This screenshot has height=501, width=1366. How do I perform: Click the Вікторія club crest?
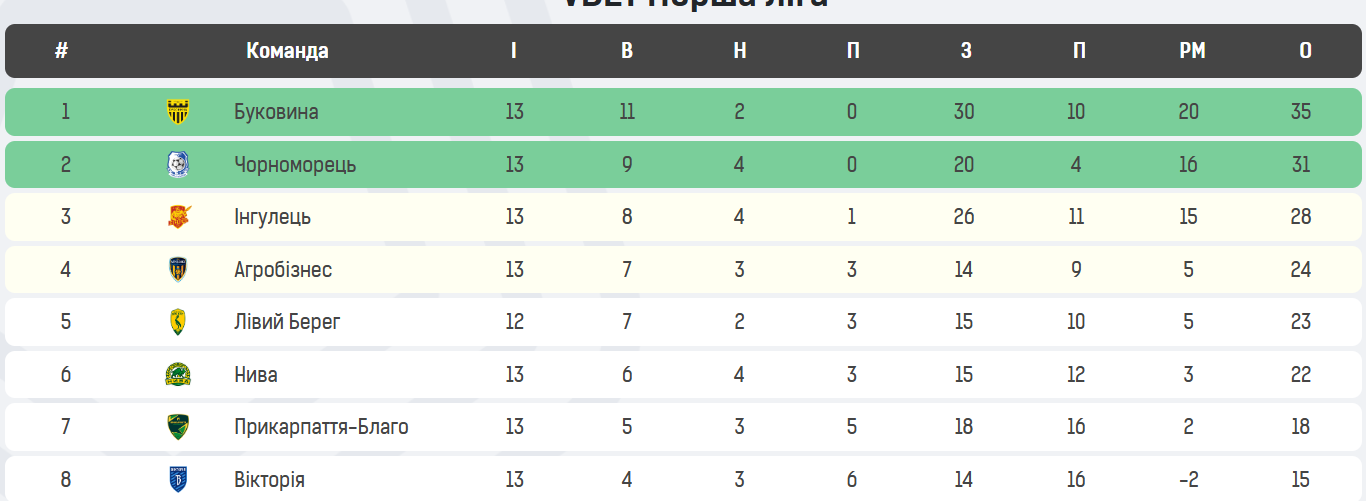click(178, 479)
